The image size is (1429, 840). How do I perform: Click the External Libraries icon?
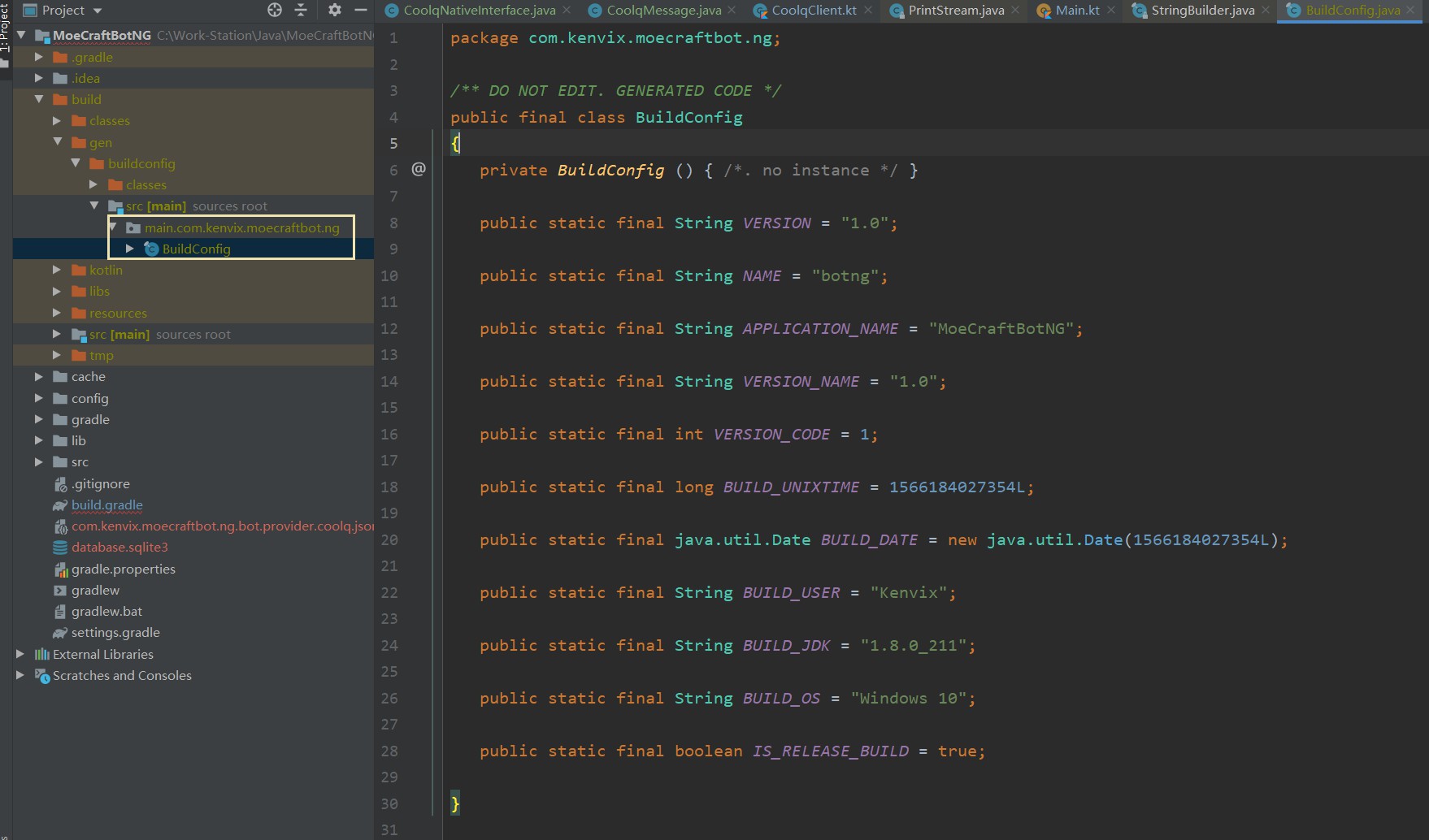(x=42, y=655)
